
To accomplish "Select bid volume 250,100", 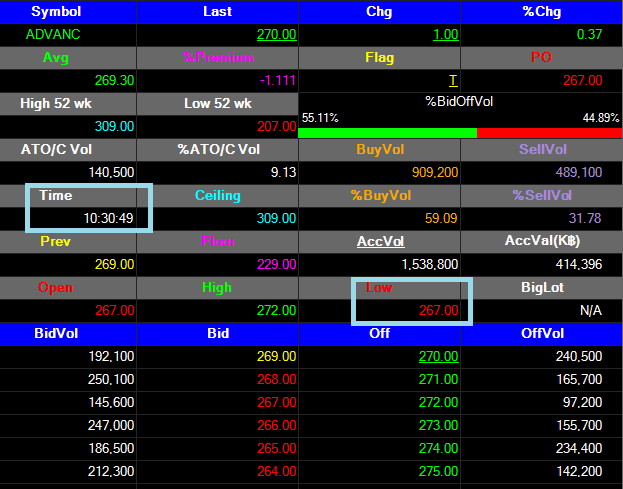I will pos(111,379).
